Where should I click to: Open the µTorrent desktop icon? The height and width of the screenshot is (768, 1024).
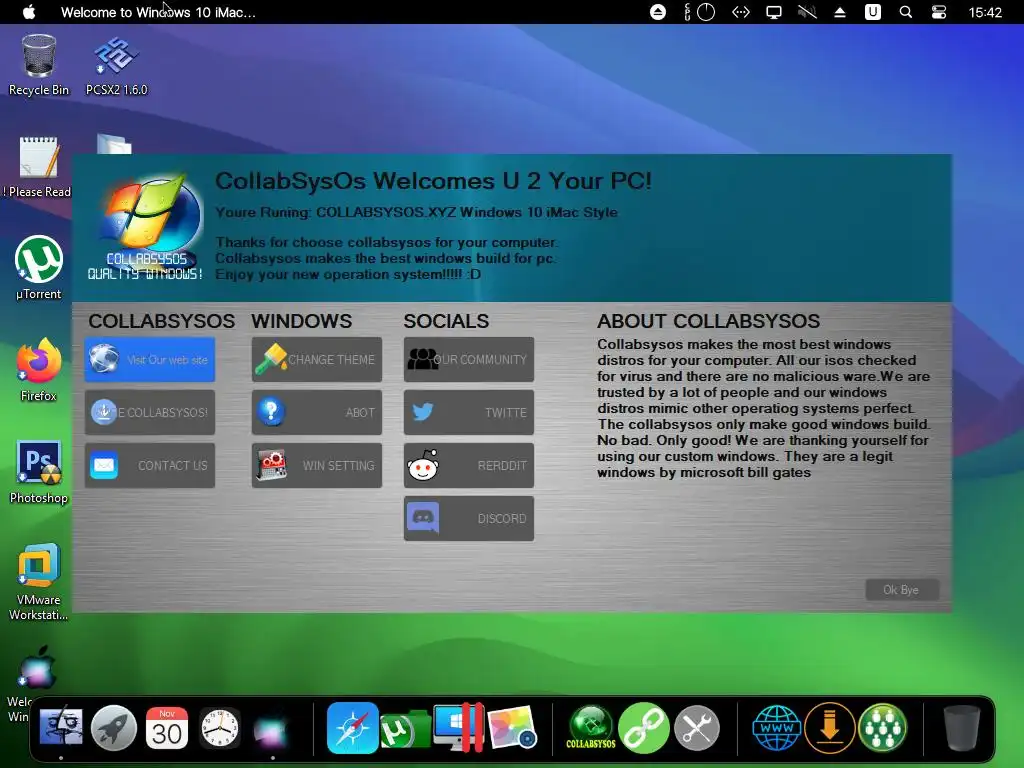(39, 268)
